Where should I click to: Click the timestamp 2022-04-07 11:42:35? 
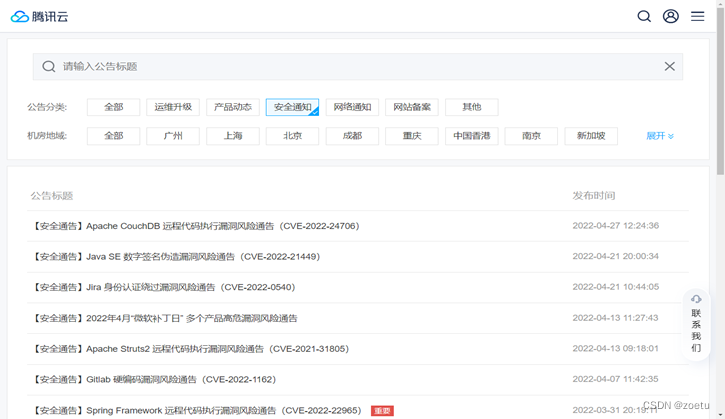tap(615, 379)
